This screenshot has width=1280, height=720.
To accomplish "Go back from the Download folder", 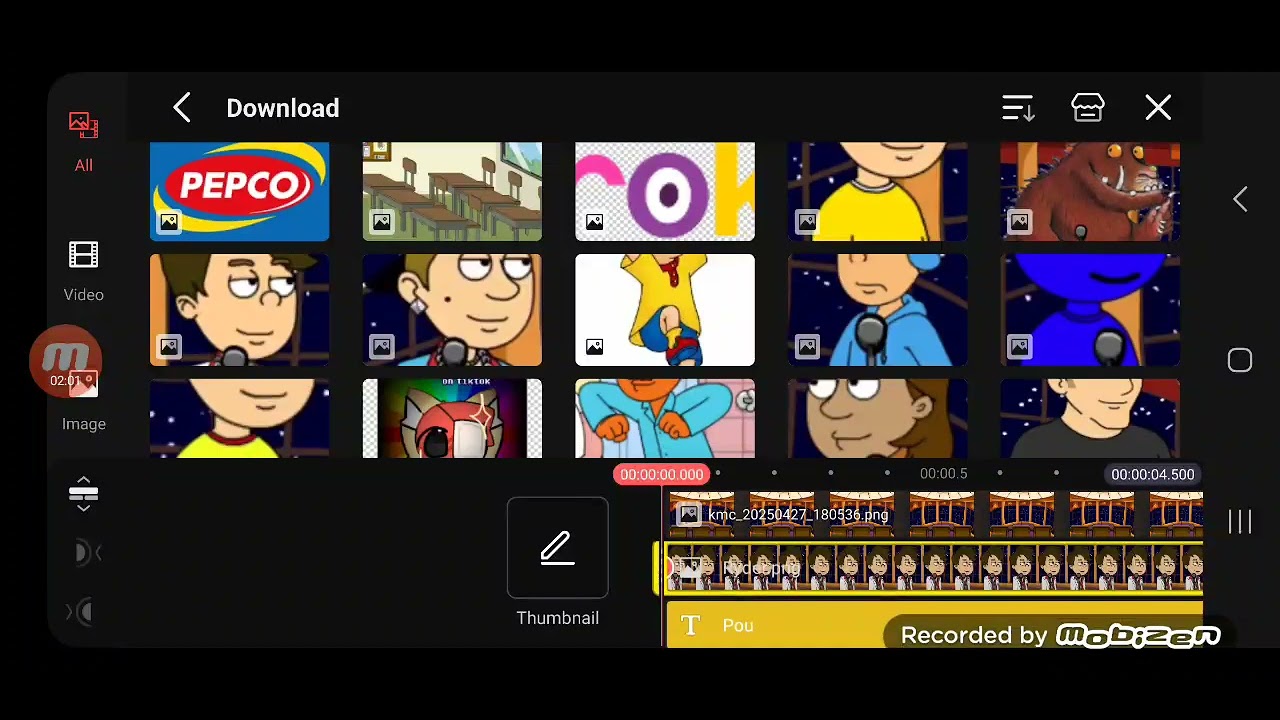I will (181, 108).
